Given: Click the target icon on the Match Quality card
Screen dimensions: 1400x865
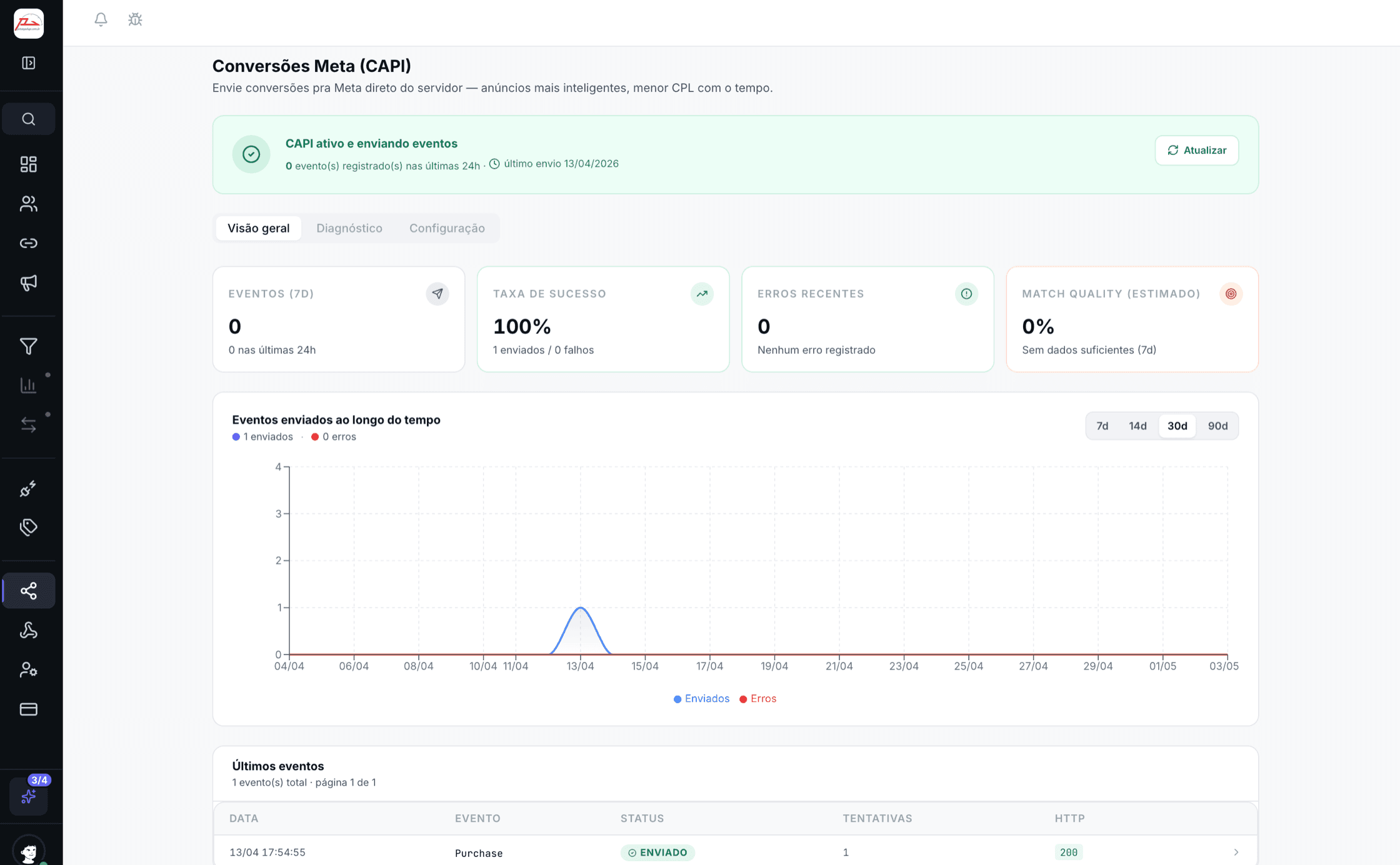Looking at the screenshot, I should click(x=1231, y=294).
